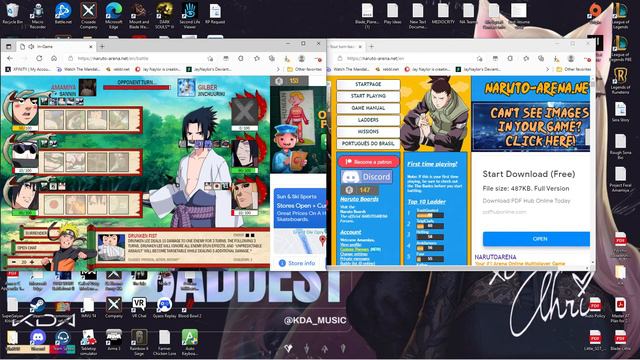Open new tab in In-Game browser window
The width and height of the screenshot is (640, 360).
click(102, 47)
